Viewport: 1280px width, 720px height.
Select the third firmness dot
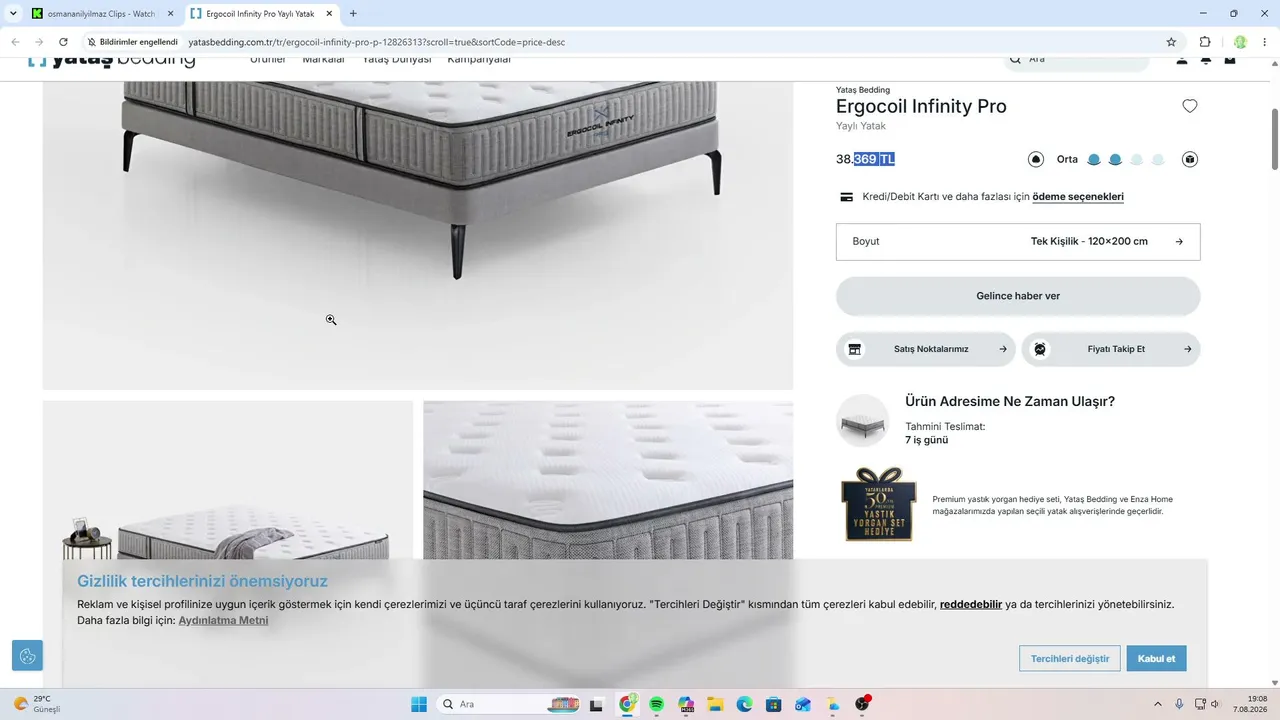(x=1137, y=159)
